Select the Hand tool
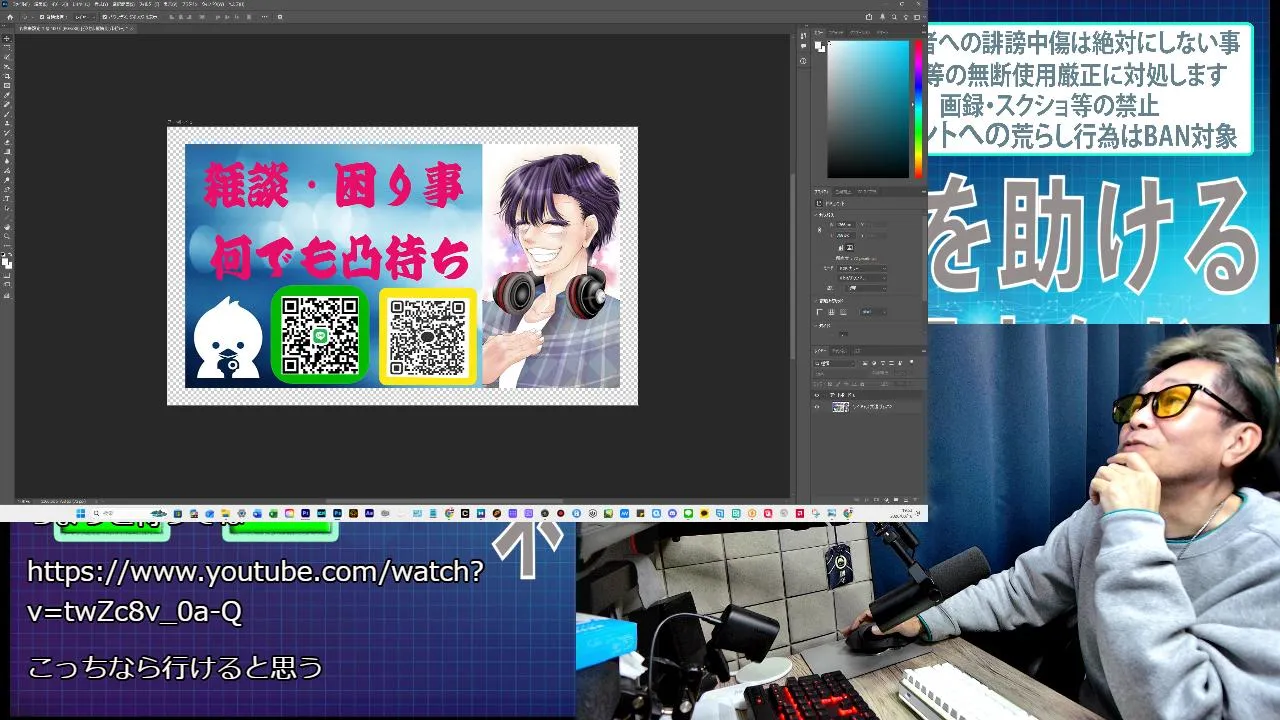 (x=7, y=227)
